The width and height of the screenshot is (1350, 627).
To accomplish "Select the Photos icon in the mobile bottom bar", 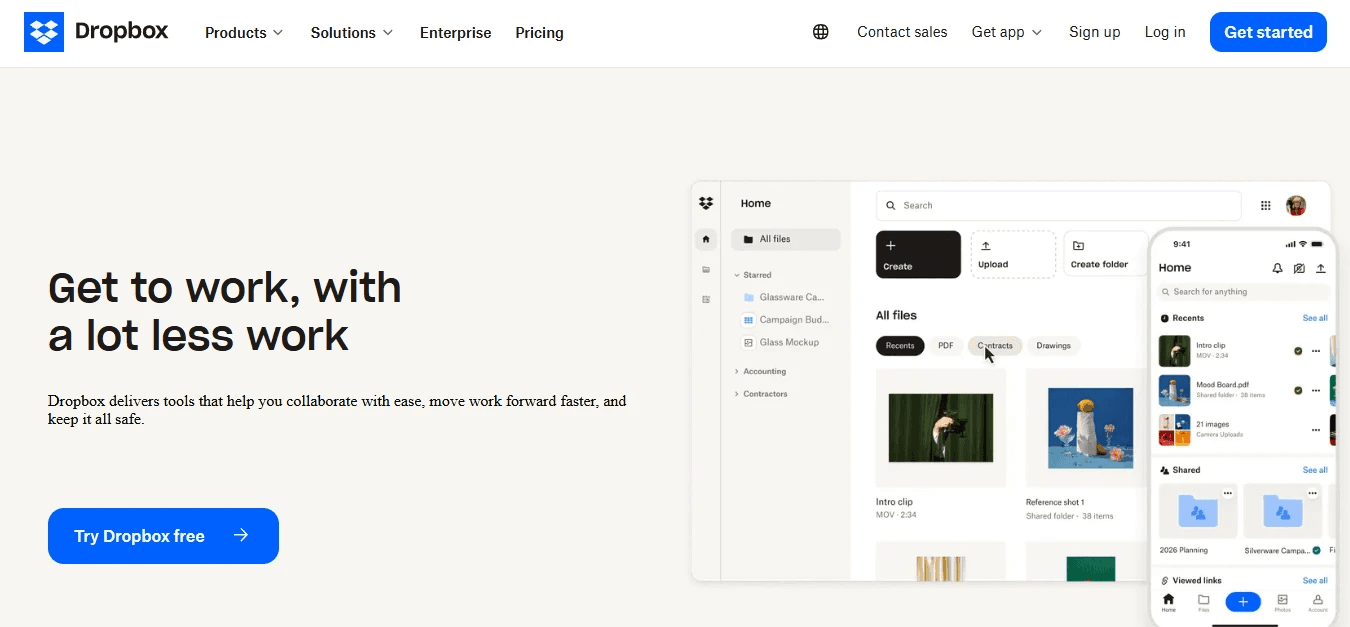I will coord(1281,601).
